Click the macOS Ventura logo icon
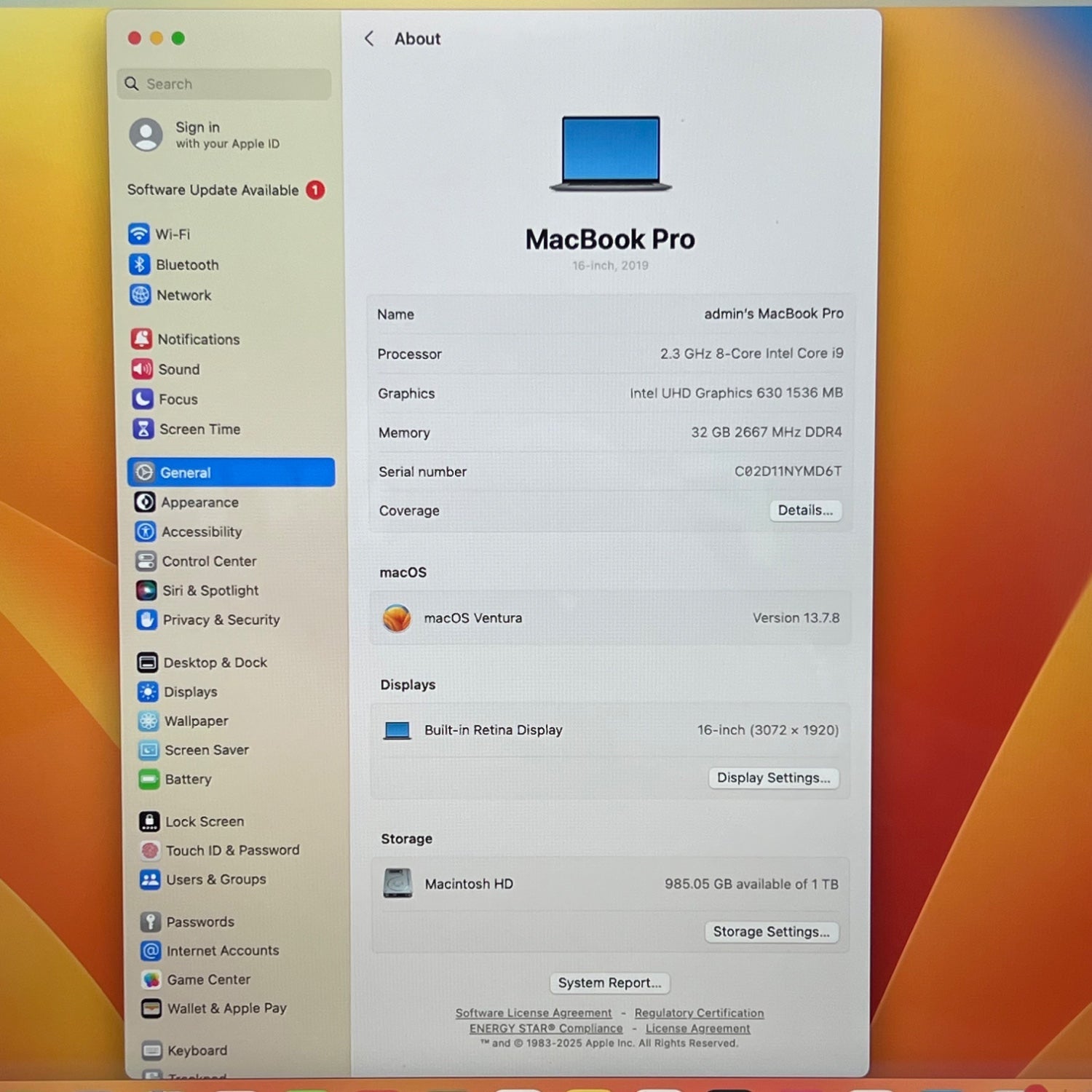The width and height of the screenshot is (1092, 1092). tap(397, 618)
